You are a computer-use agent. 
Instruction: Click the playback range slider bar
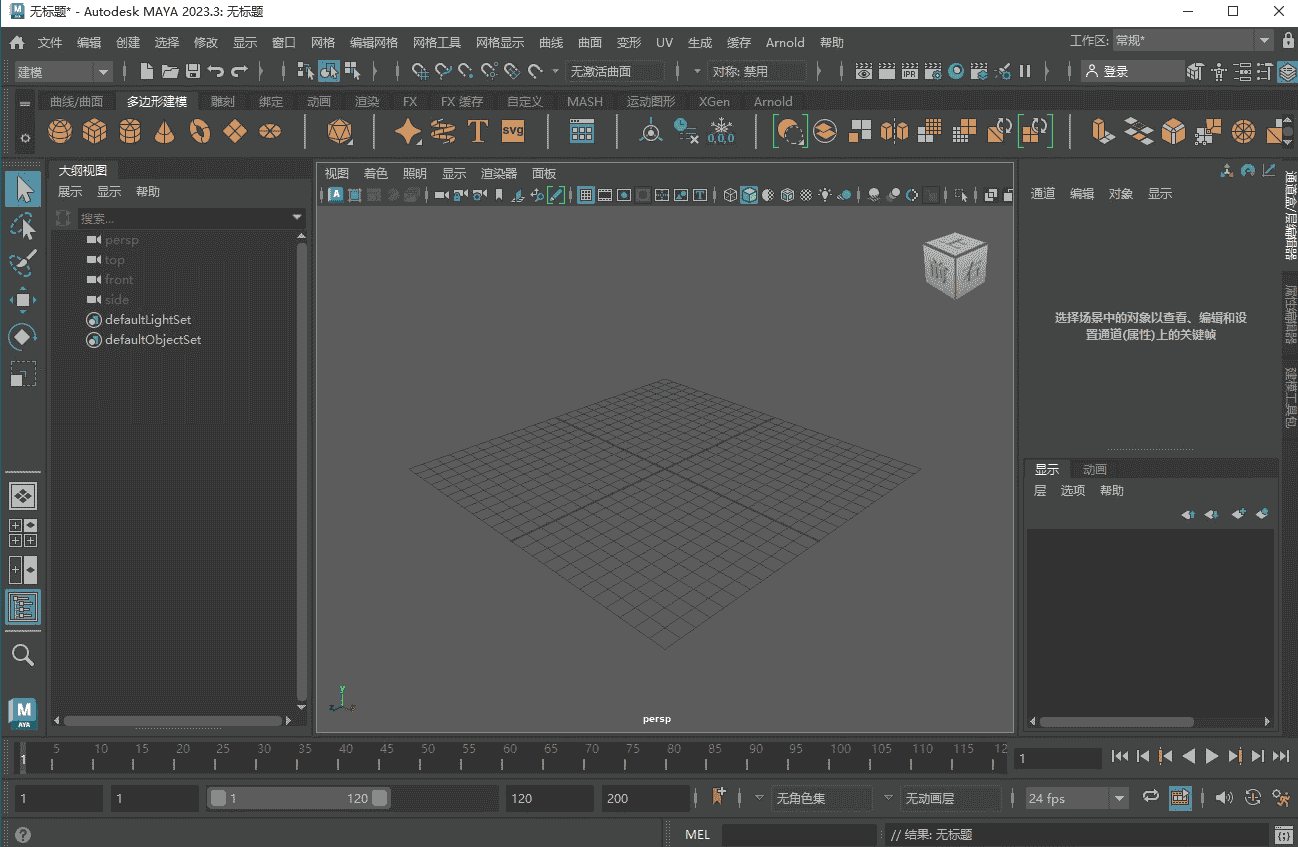[298, 798]
